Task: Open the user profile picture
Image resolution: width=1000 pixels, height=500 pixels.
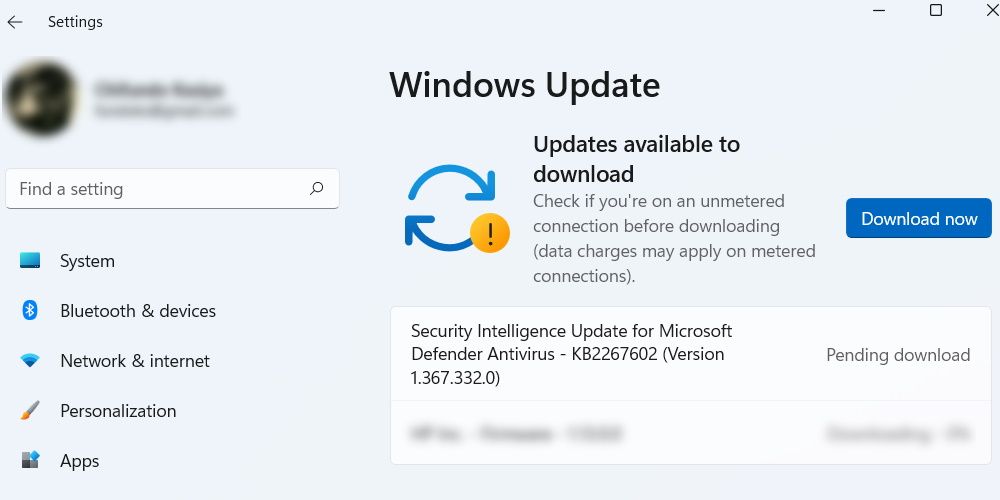Action: [40, 100]
